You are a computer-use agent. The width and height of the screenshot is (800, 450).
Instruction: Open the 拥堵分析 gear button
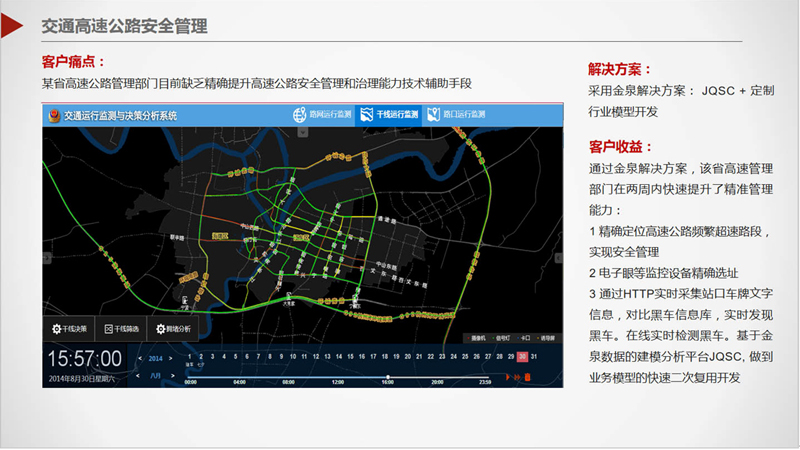click(x=172, y=328)
